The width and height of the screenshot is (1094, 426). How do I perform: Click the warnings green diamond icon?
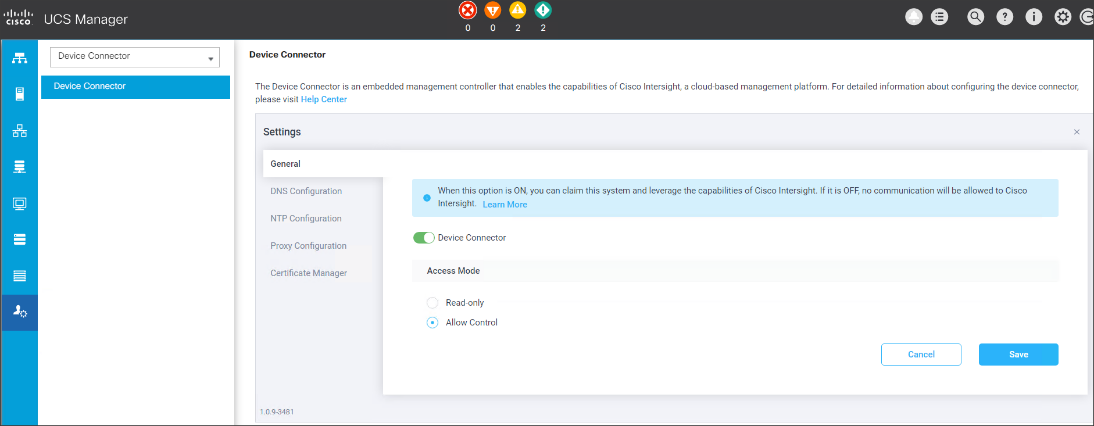point(543,10)
